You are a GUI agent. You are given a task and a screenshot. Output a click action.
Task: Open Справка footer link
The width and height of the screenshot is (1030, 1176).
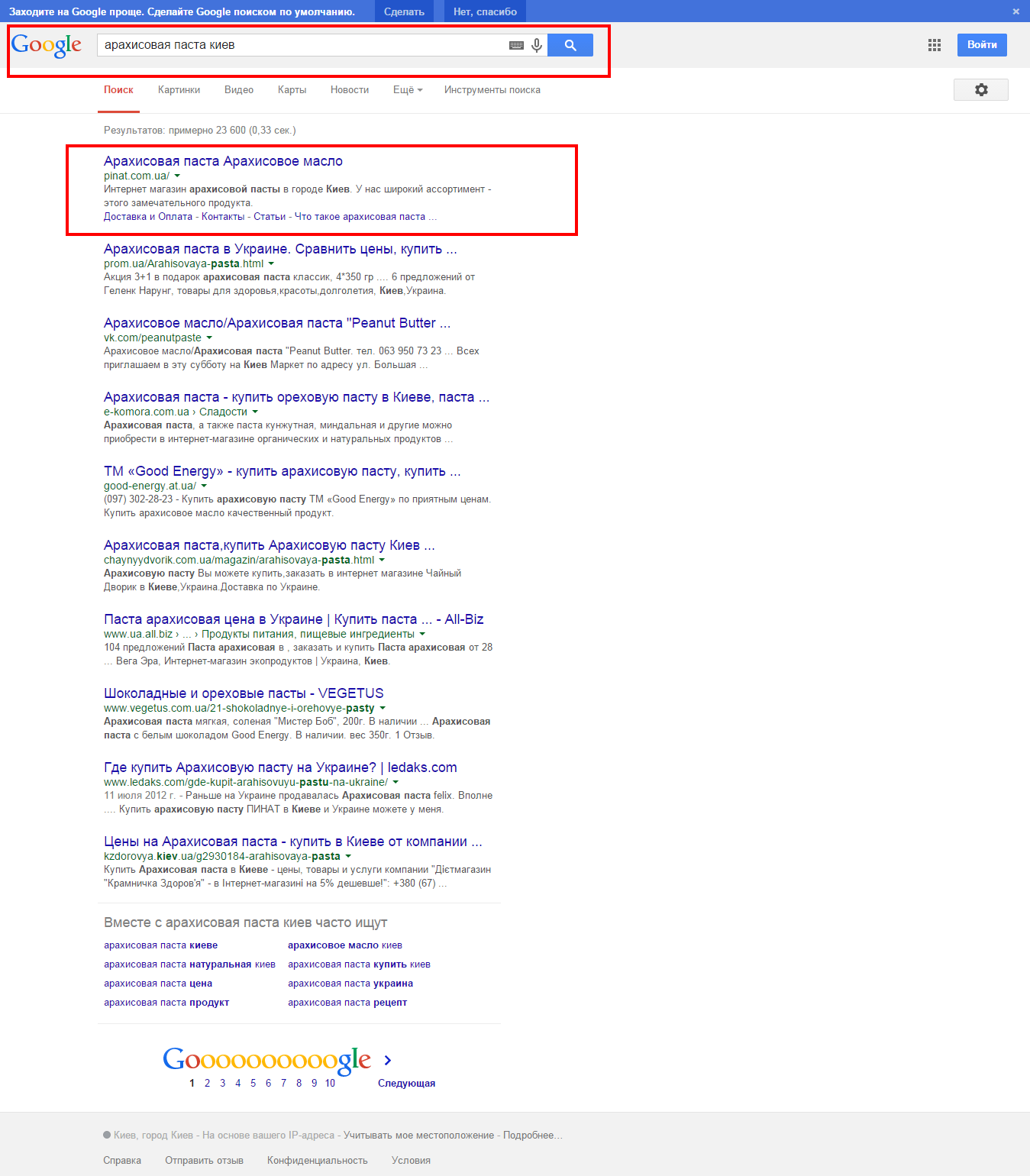[122, 1161]
